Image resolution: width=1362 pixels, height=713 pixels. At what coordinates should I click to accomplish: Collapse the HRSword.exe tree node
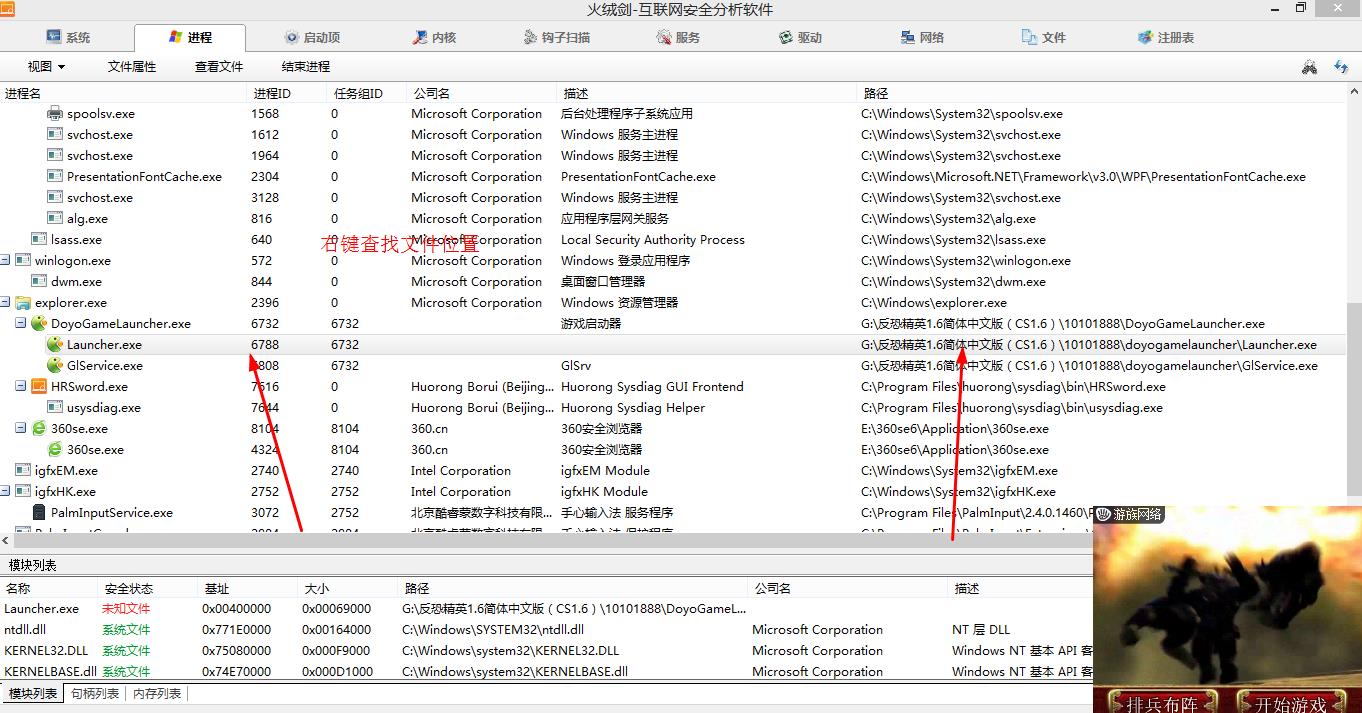[21, 387]
